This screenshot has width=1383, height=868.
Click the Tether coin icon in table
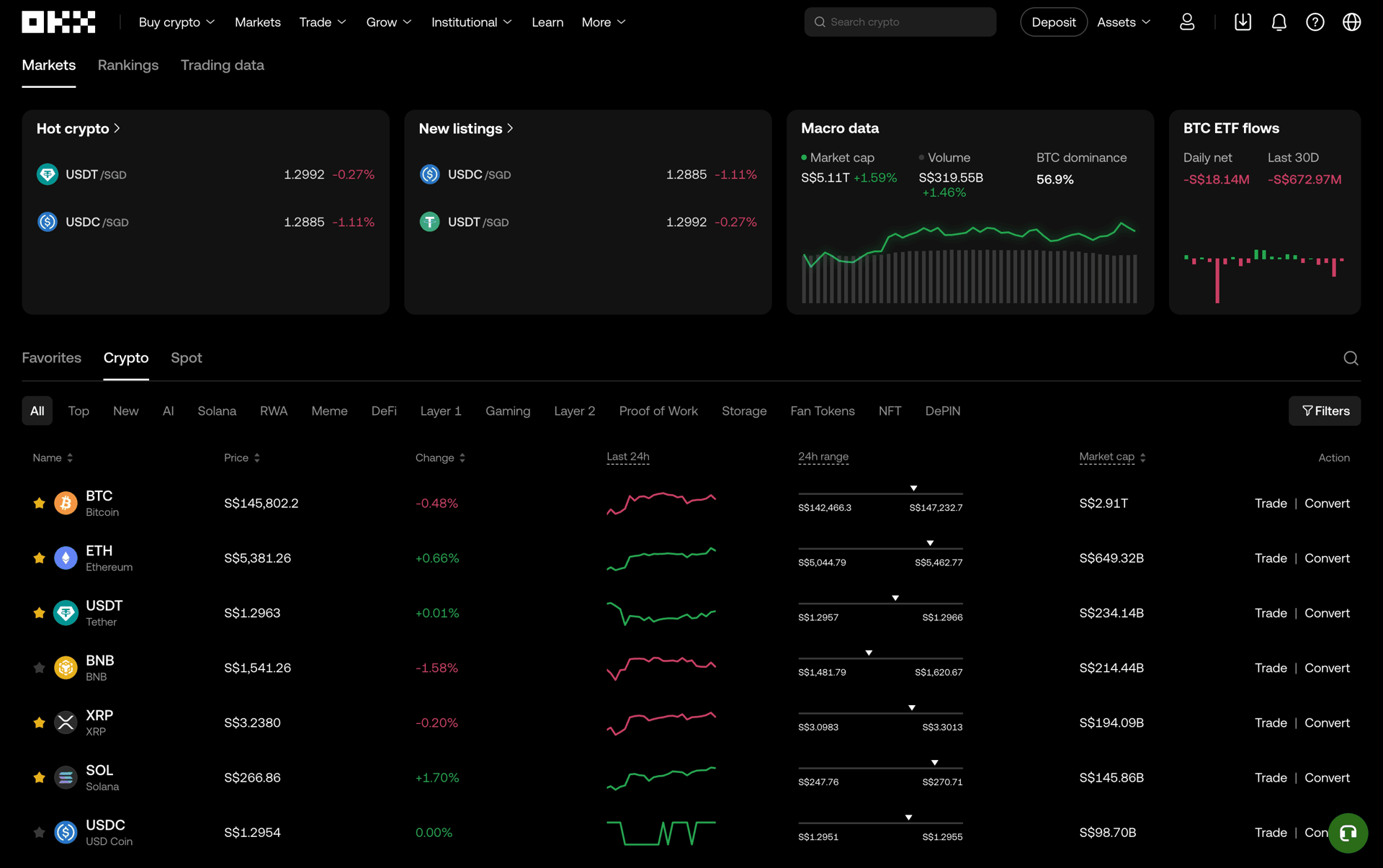click(66, 613)
